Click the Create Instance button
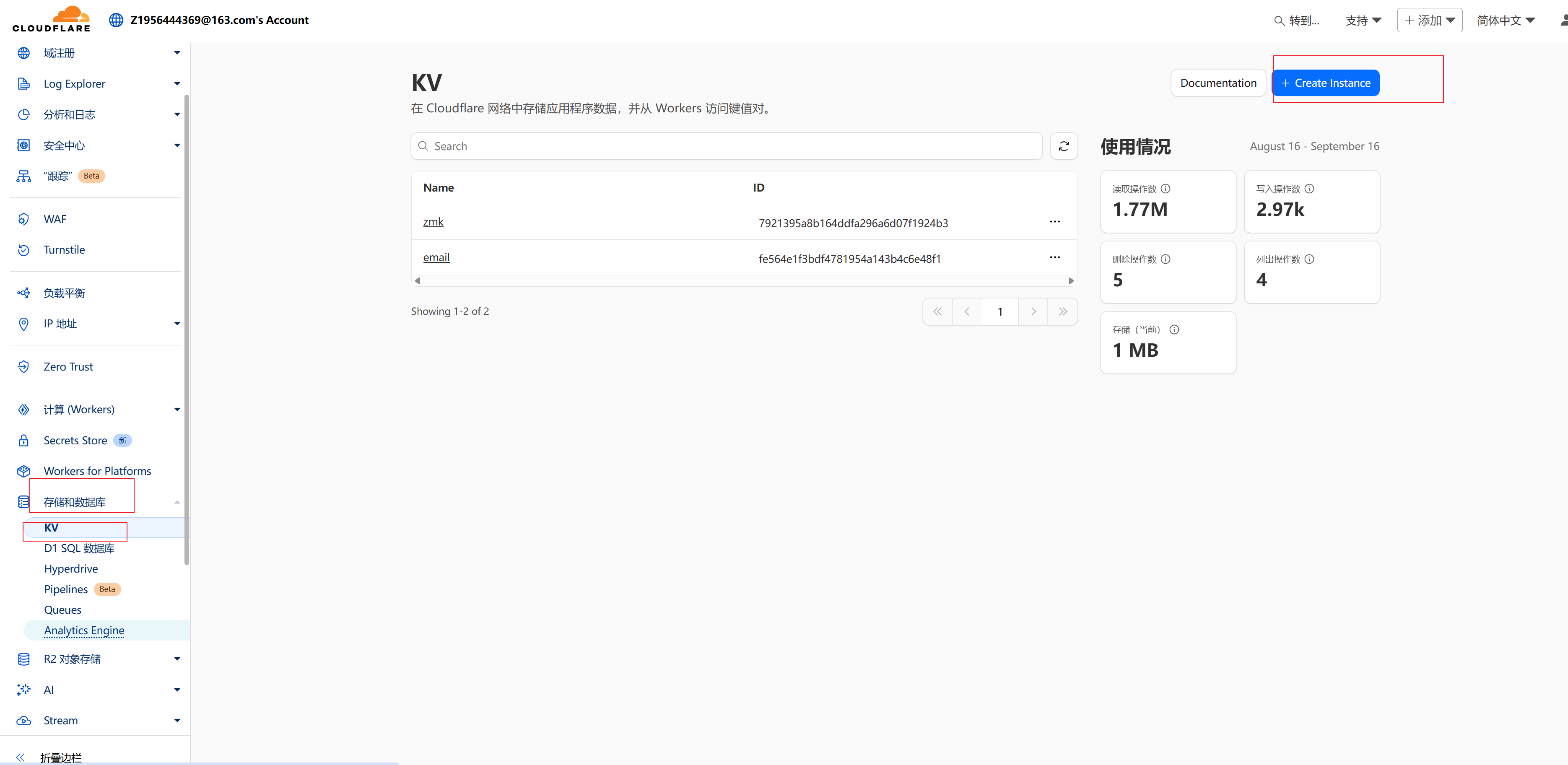The image size is (1568, 765). pyautogui.click(x=1326, y=83)
